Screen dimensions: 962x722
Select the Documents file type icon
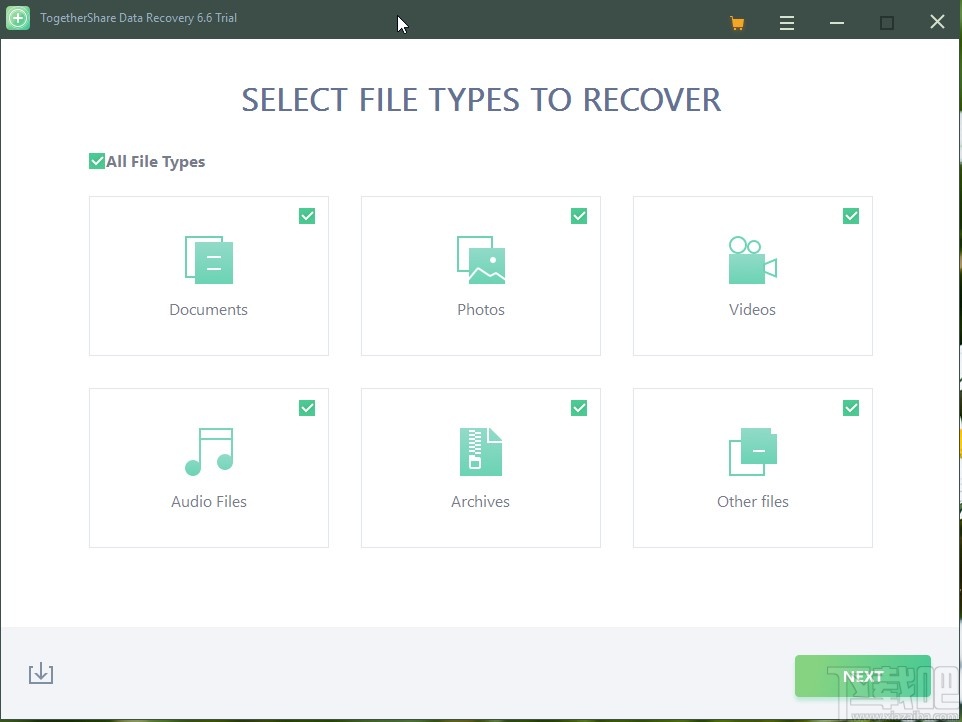[208, 259]
